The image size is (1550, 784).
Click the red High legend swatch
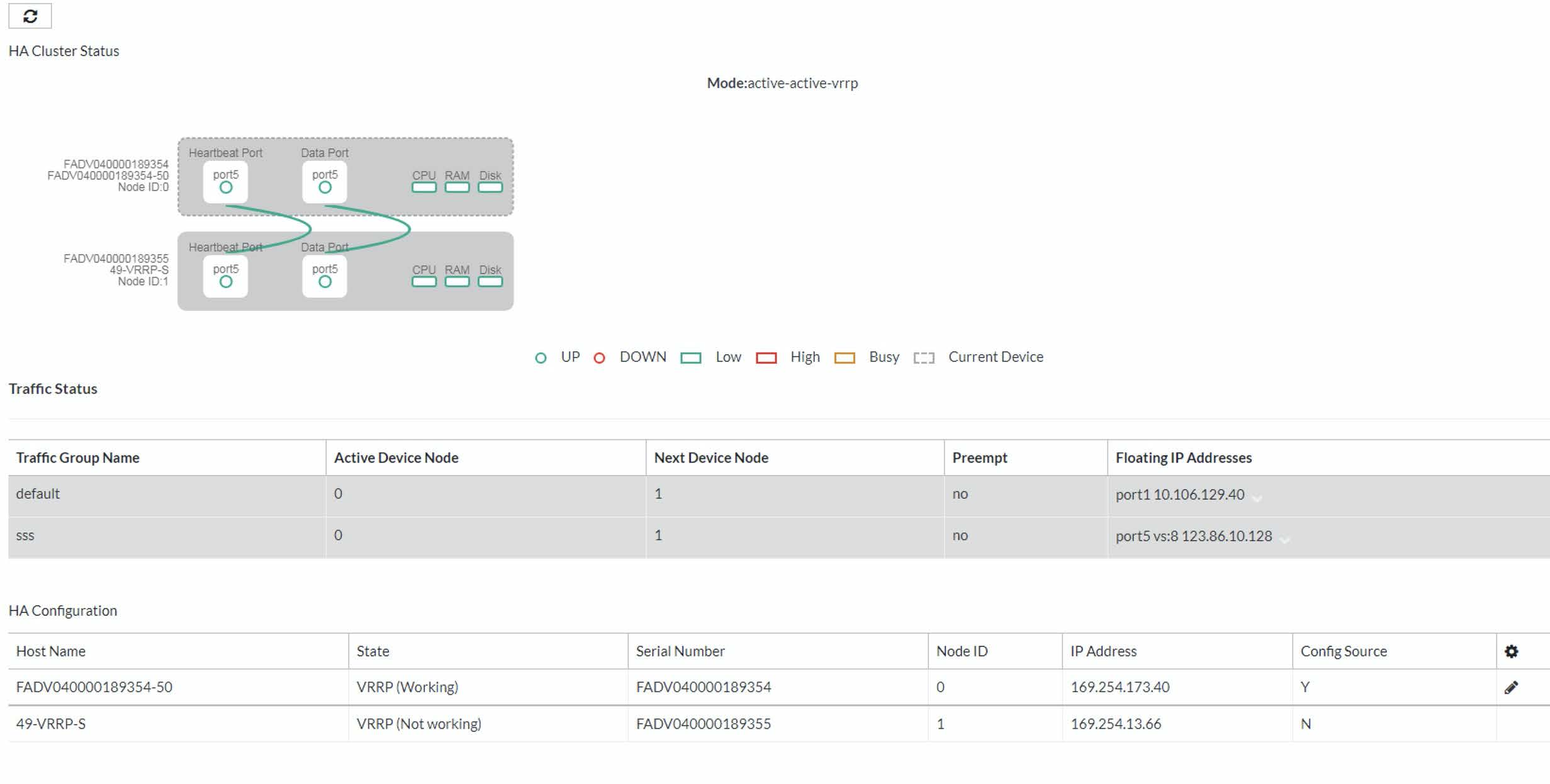click(x=765, y=358)
